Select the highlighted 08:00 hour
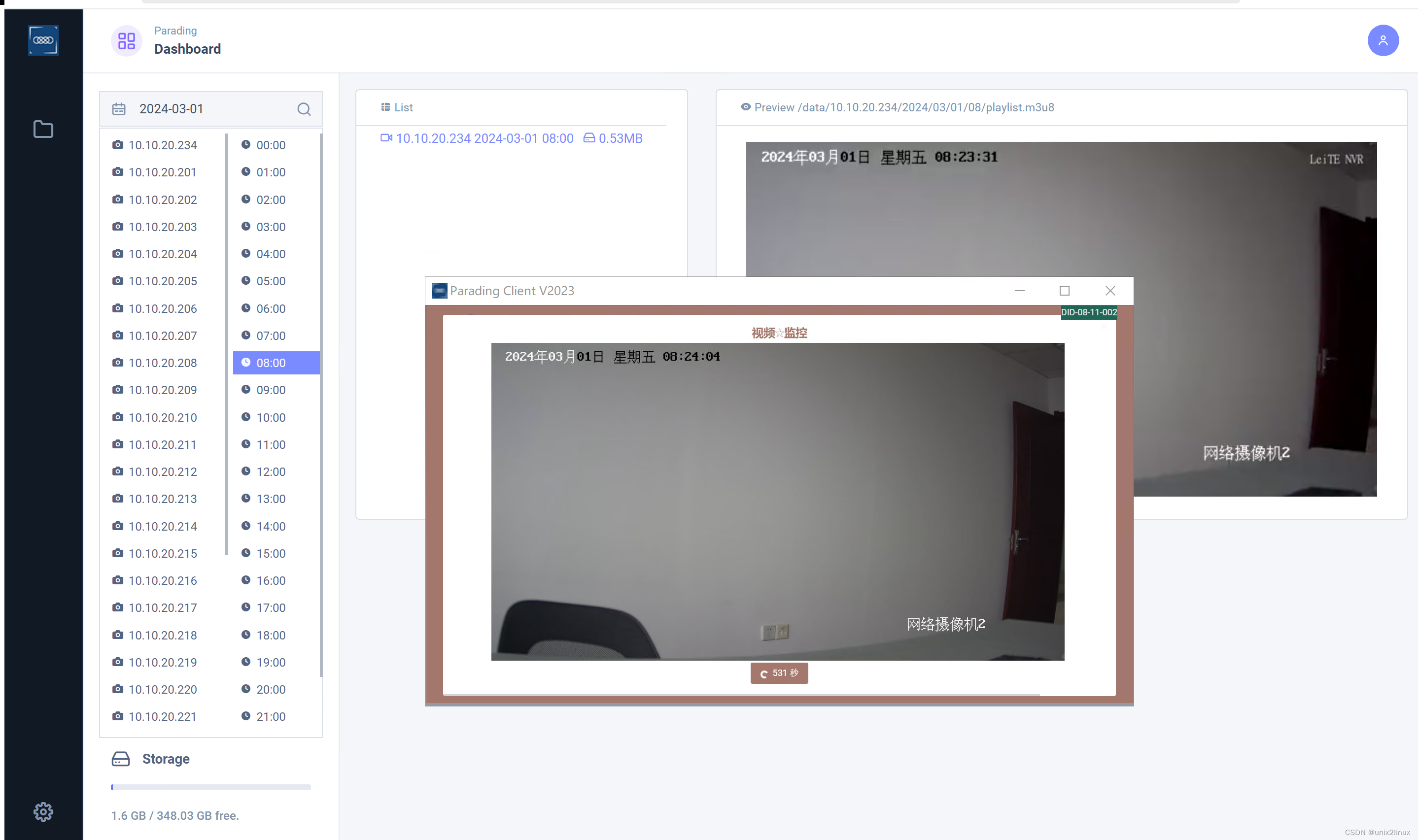Viewport: 1418px width, 840px height. [276, 363]
